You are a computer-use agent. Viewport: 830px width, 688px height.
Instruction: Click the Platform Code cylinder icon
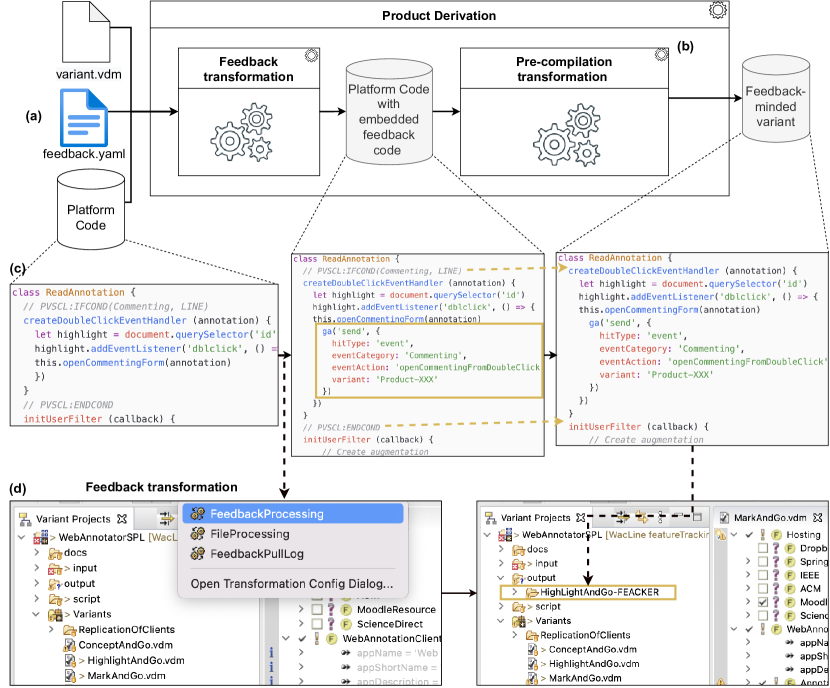91,209
